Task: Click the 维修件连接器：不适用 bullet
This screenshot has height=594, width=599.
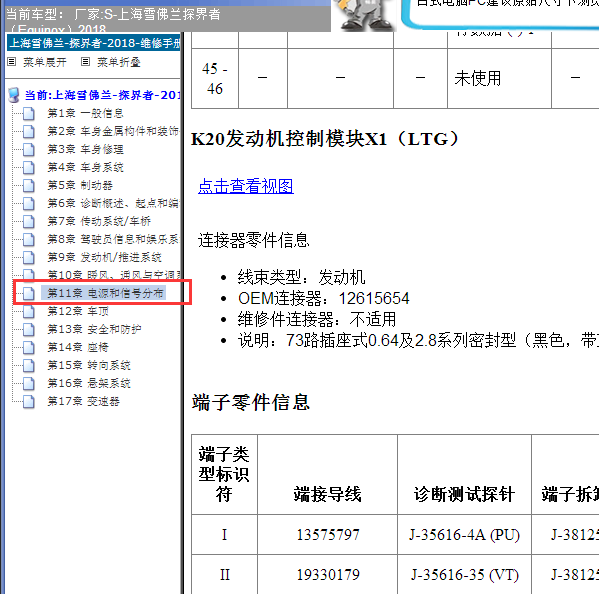Action: pyautogui.click(x=317, y=319)
